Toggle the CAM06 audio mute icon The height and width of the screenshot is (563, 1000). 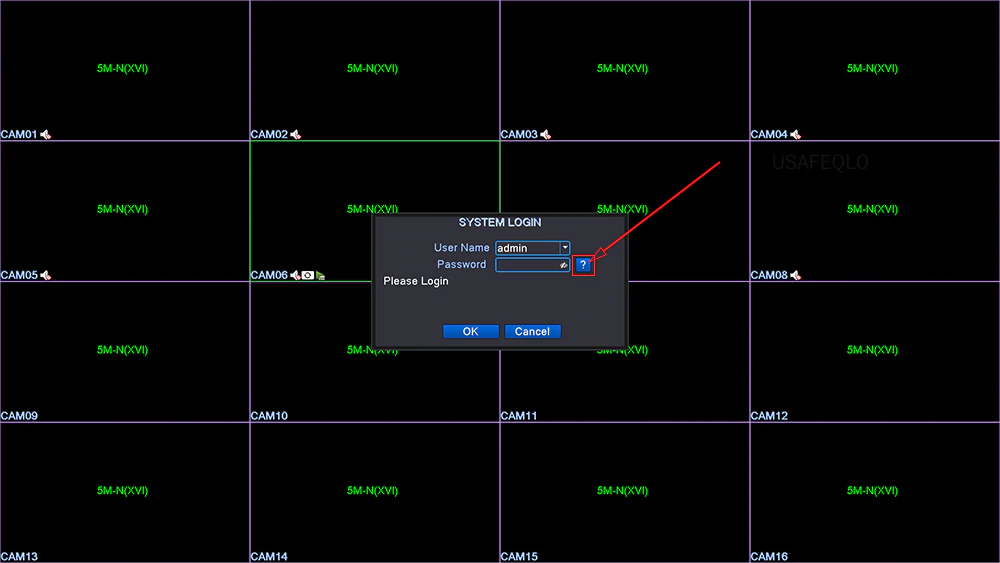(296, 275)
